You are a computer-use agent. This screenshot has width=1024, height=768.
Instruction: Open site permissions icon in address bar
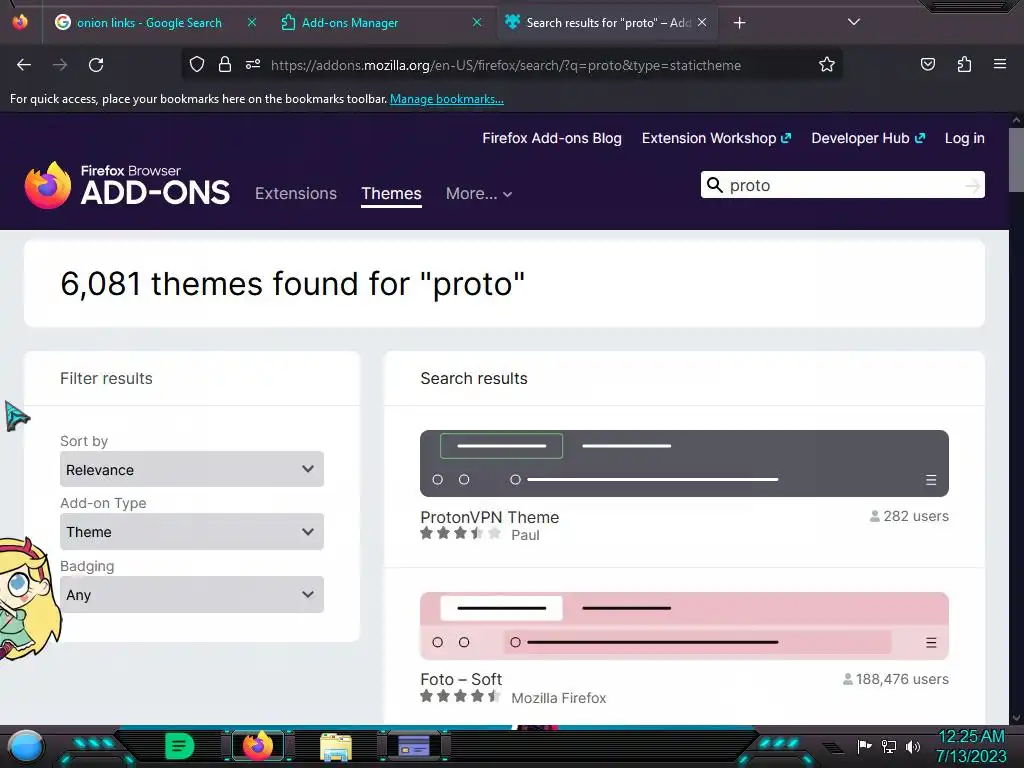[x=253, y=64]
